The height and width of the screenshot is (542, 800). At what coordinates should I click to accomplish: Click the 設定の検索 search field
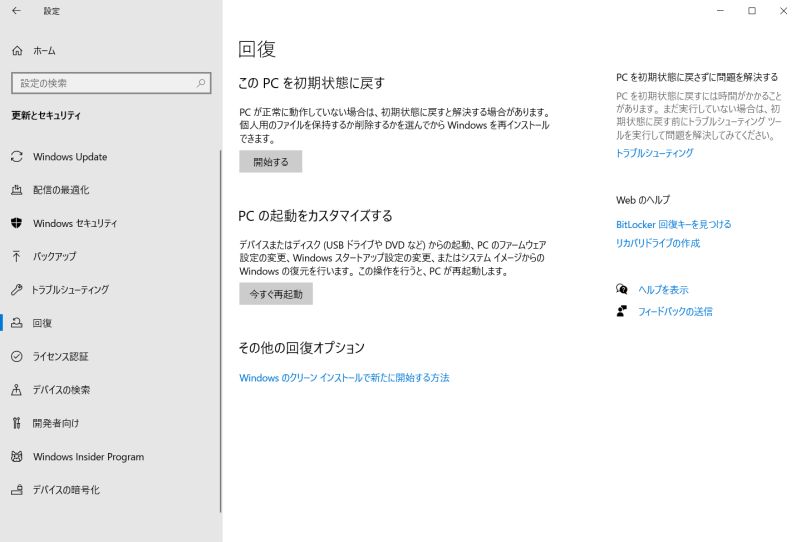pos(111,83)
